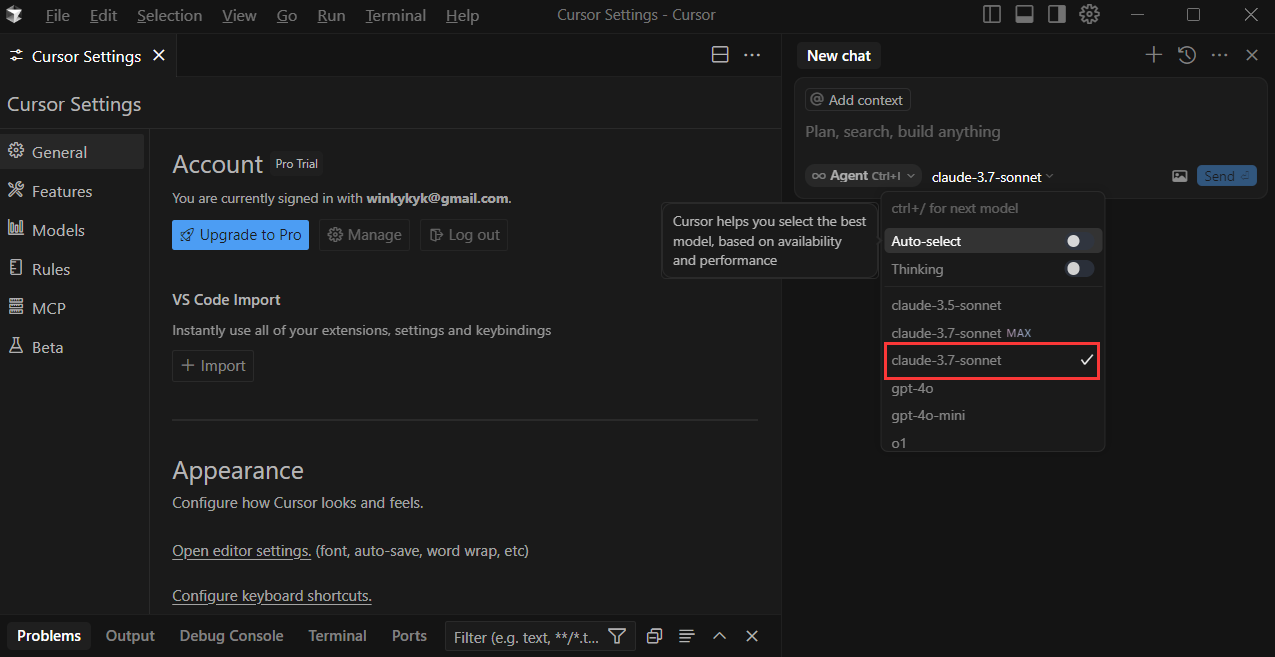Maximize bottom panel chevron up
The height and width of the screenshot is (657, 1275).
[x=719, y=636]
